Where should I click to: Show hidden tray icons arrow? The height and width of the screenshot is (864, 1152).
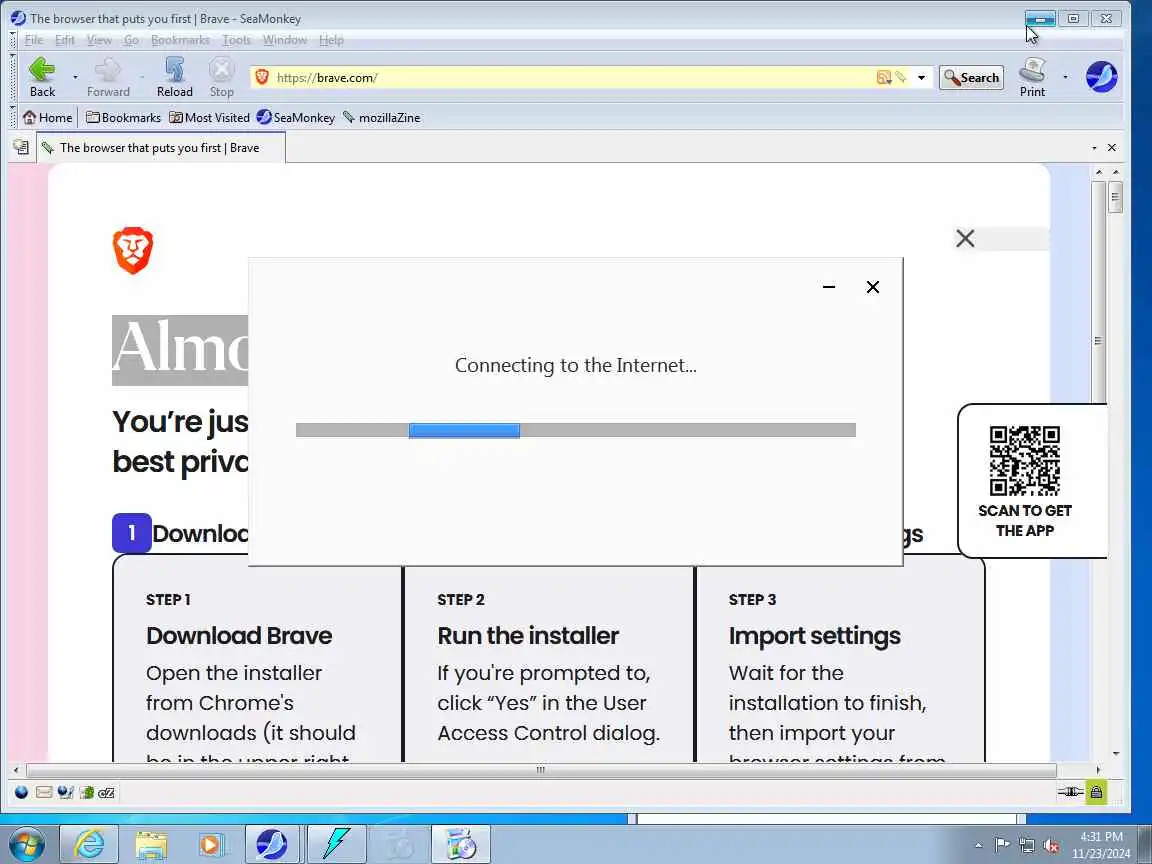[978, 846]
